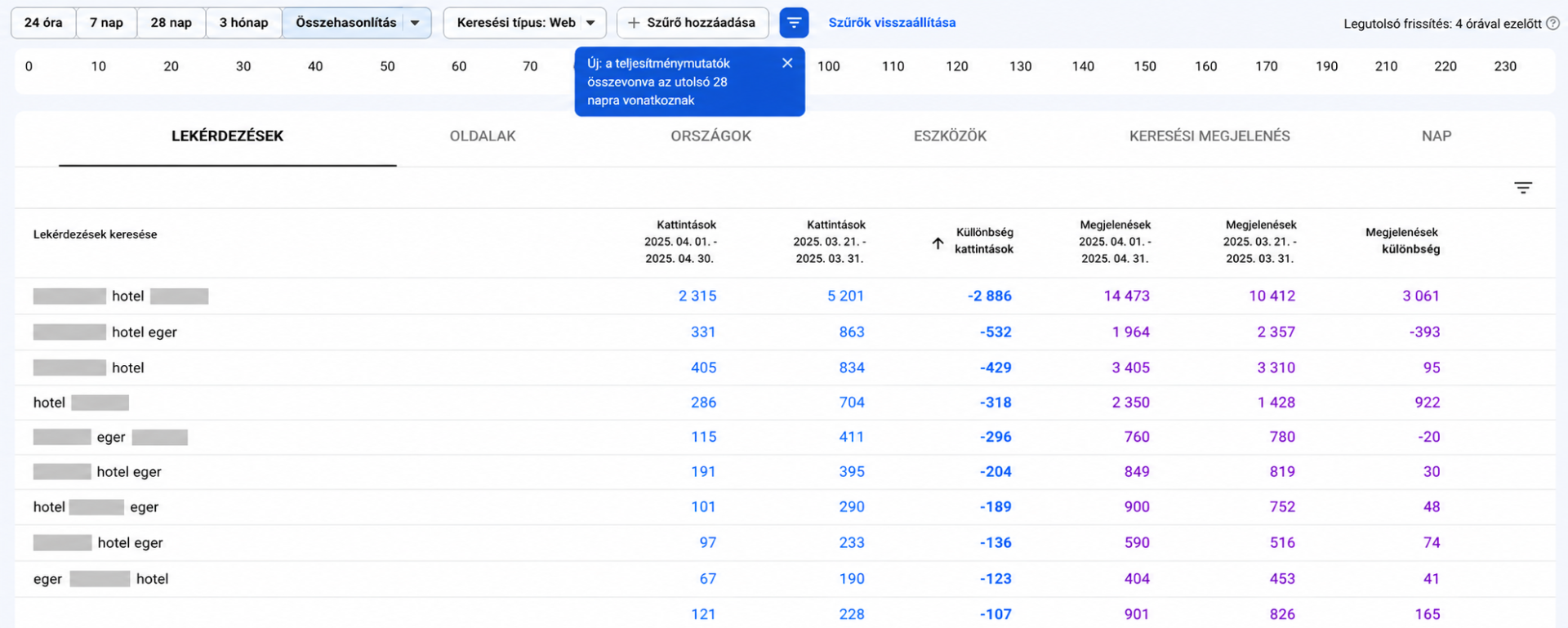Screen dimensions: 1568x628
Task: Sort by Kattintások 2025. 03. 21. column
Action: (x=830, y=242)
